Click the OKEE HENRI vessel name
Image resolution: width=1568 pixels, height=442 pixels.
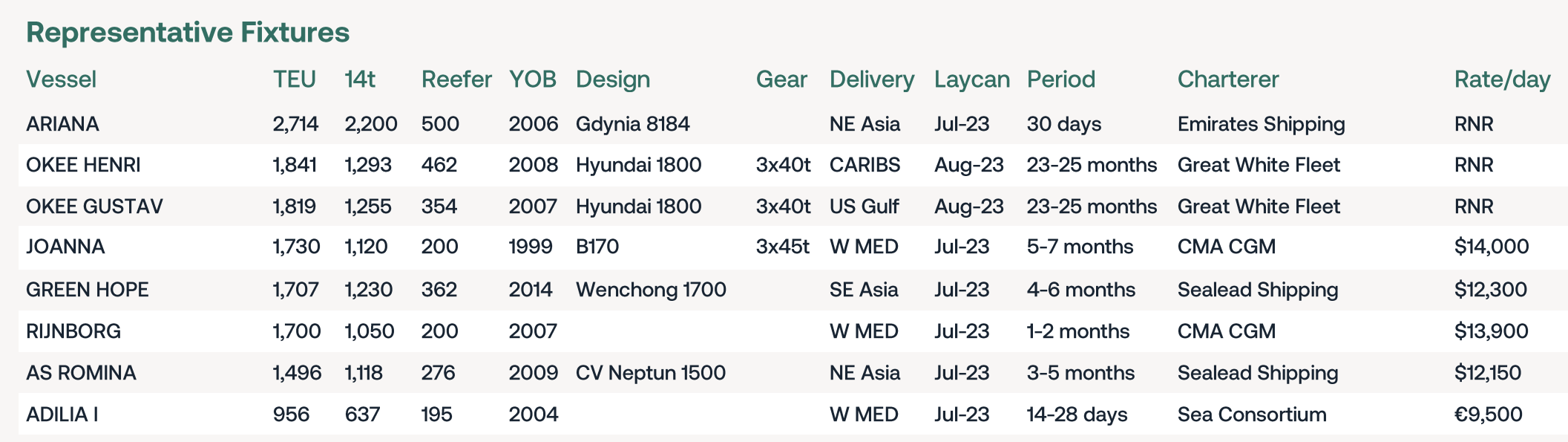click(83, 165)
